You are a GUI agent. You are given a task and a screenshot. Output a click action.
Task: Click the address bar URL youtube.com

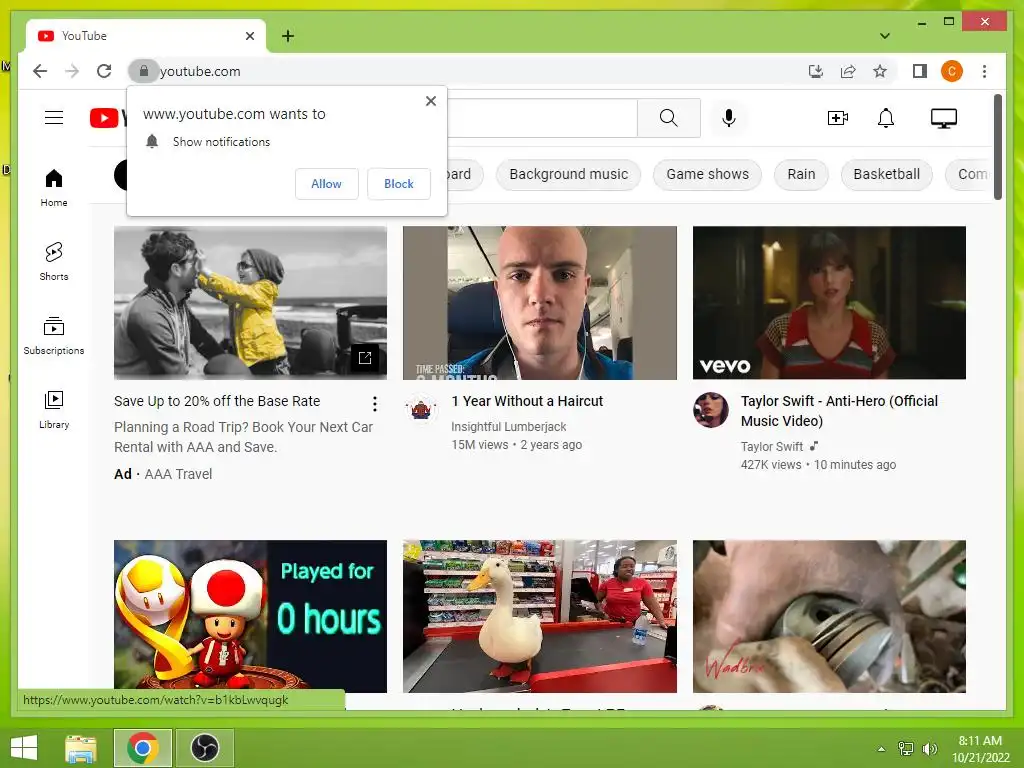(x=200, y=71)
